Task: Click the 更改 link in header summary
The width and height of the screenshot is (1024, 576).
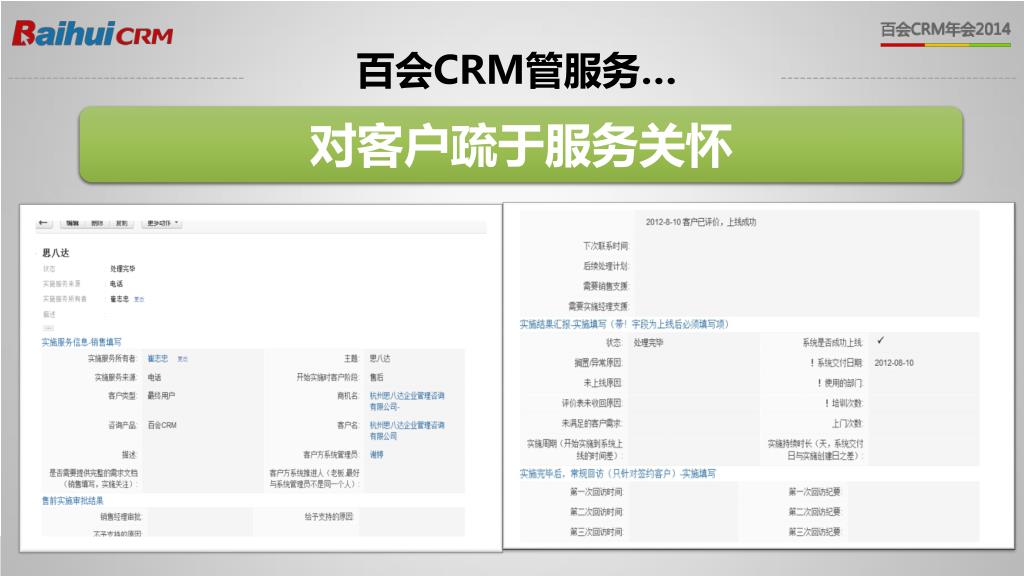Action: coord(139,300)
